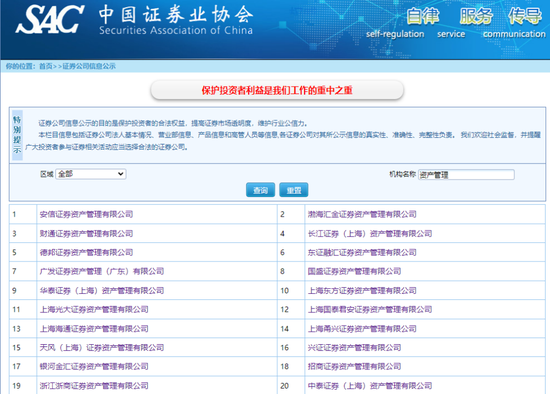Screen dimensions: 550x394
Task: Open 中泰证券（上海）资产管理有限公司 link
Action: pyautogui.click(x=370, y=386)
